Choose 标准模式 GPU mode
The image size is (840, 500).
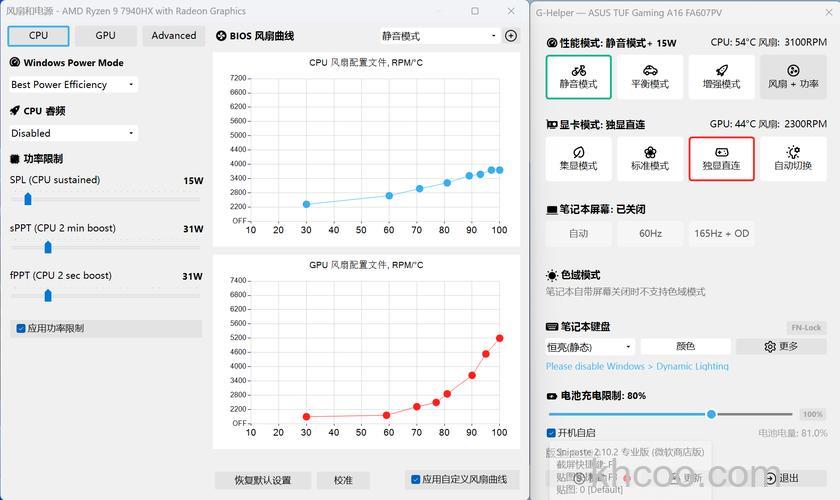point(650,158)
